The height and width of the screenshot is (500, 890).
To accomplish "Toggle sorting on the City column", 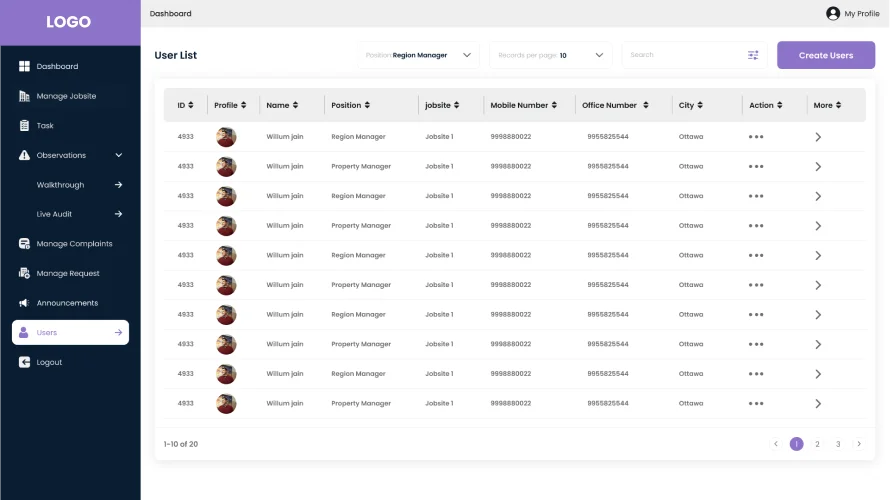I will 700,105.
